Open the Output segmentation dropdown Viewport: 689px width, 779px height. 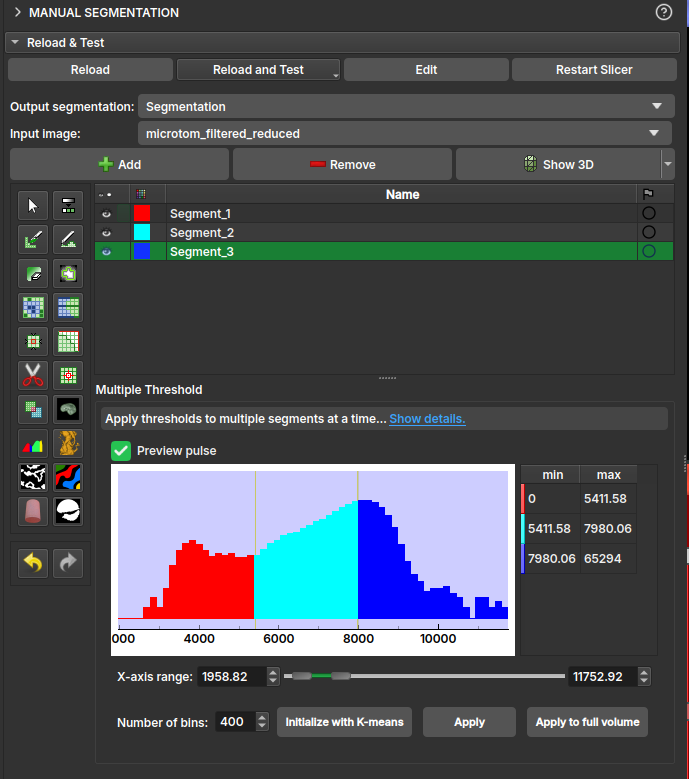[x=404, y=106]
